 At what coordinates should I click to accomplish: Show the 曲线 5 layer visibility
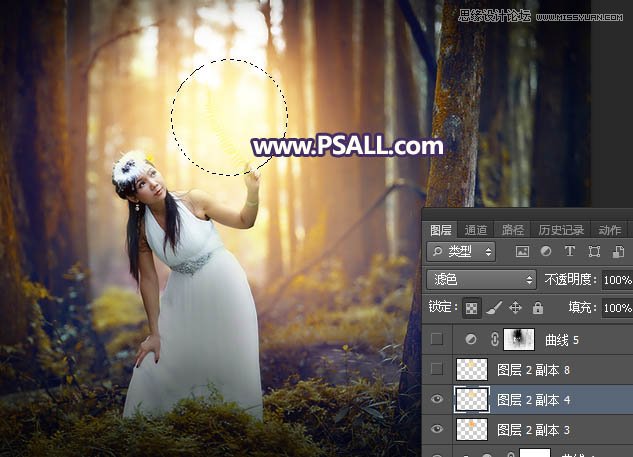click(x=437, y=339)
